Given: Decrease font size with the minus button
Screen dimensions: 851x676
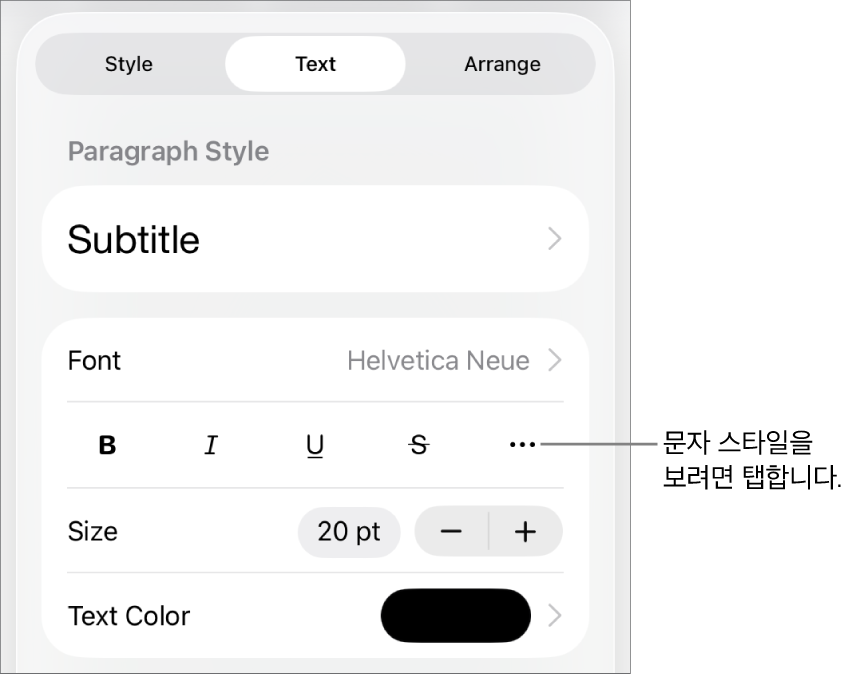Looking at the screenshot, I should coord(452,532).
